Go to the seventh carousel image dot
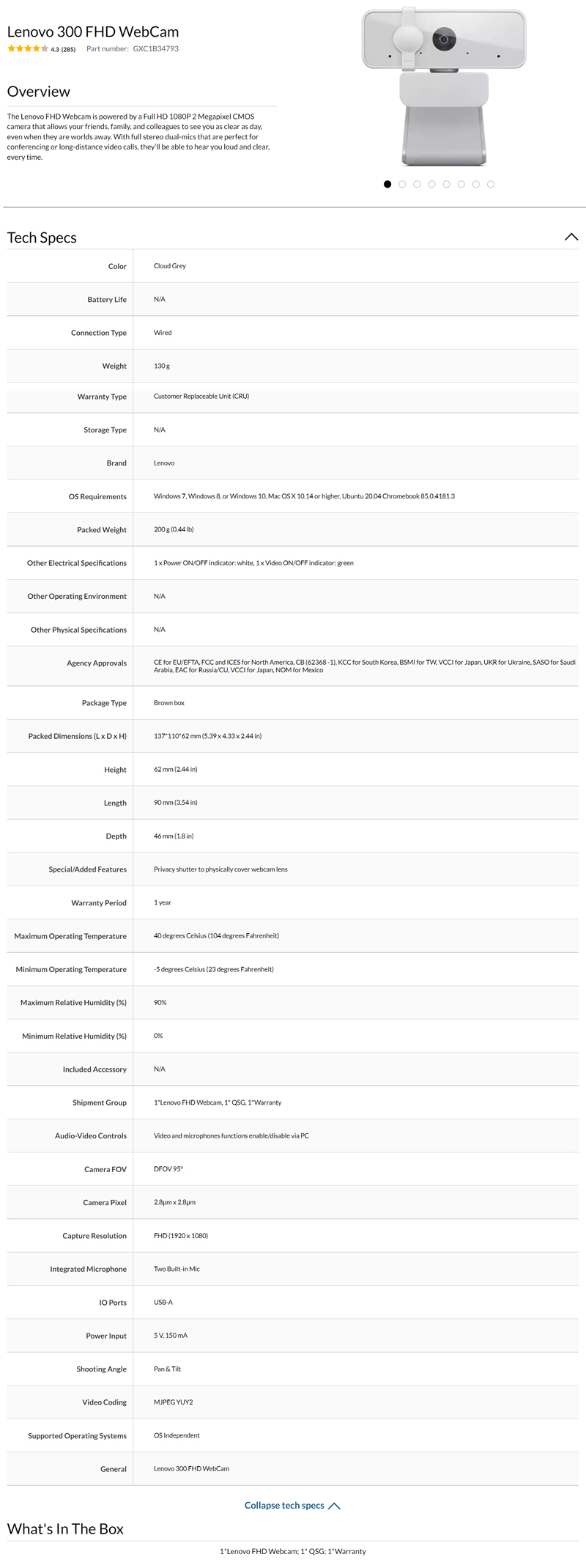Screen dimensions: 586x1568 [476, 185]
